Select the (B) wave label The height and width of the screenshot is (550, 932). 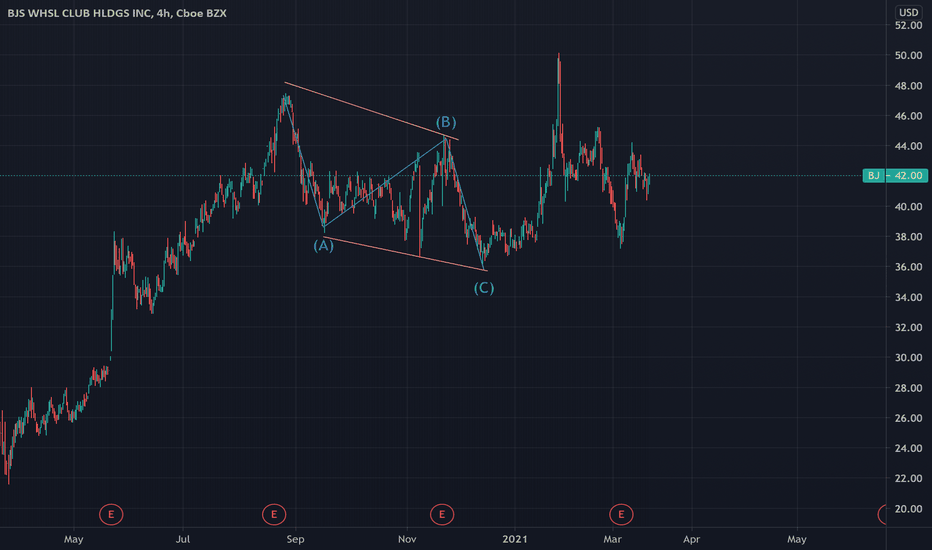tap(446, 122)
